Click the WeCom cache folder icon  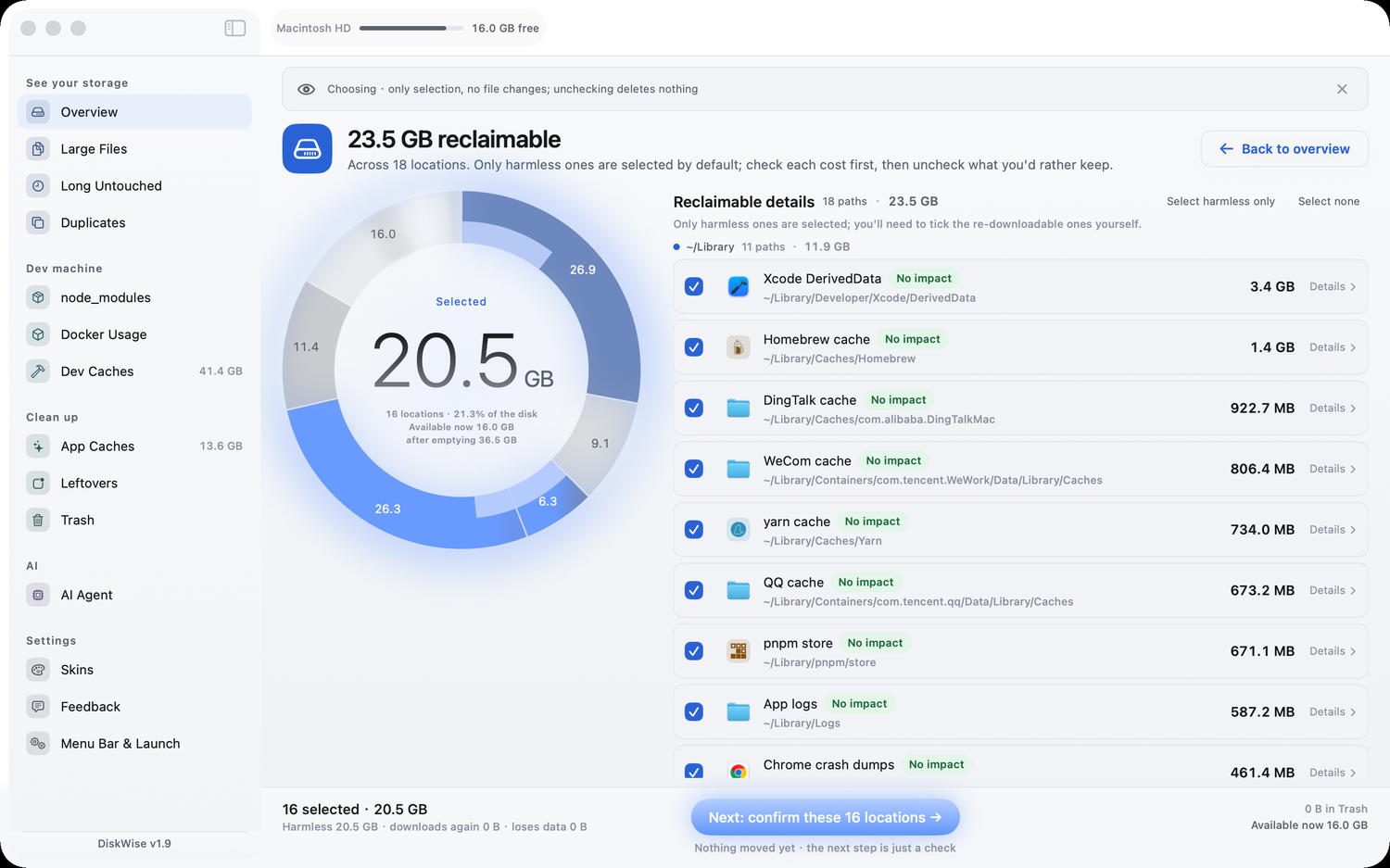pyautogui.click(x=738, y=469)
